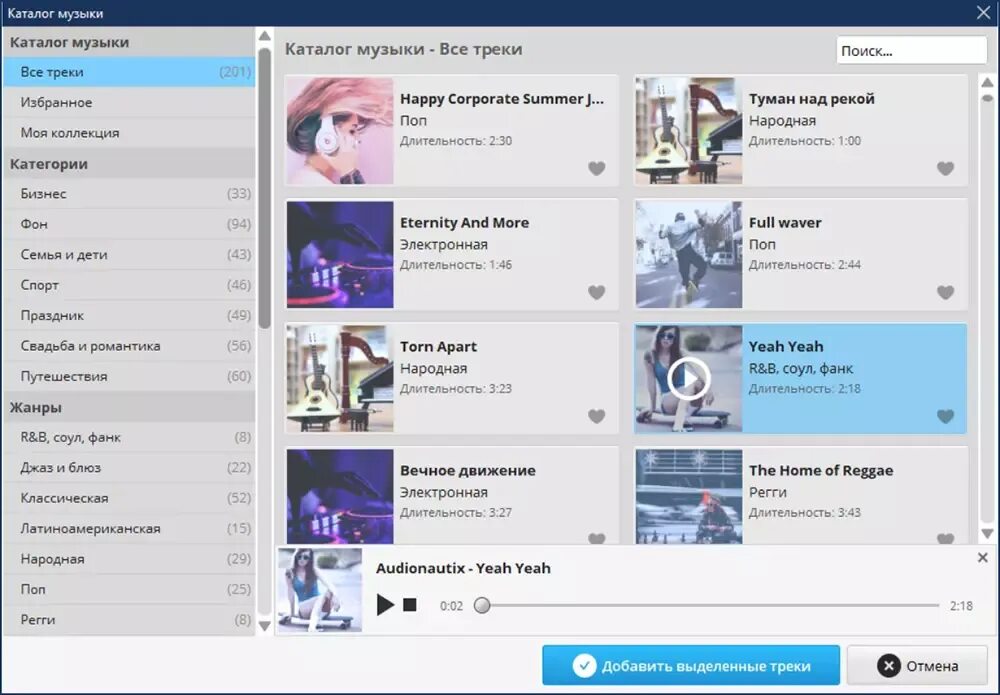The height and width of the screenshot is (695, 1000).
Task: Click the Eternity And More title
Action: [464, 223]
